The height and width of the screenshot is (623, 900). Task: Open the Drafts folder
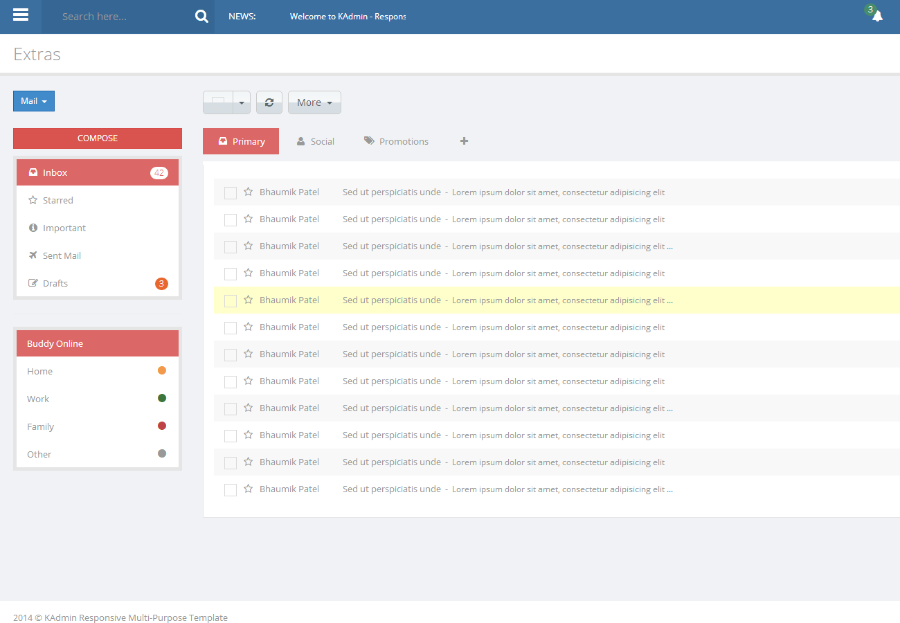pos(55,284)
